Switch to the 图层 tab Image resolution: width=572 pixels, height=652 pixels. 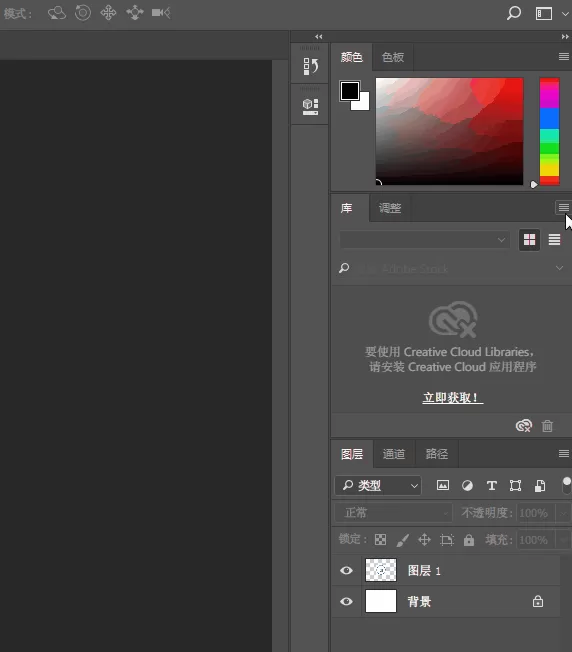coord(352,454)
